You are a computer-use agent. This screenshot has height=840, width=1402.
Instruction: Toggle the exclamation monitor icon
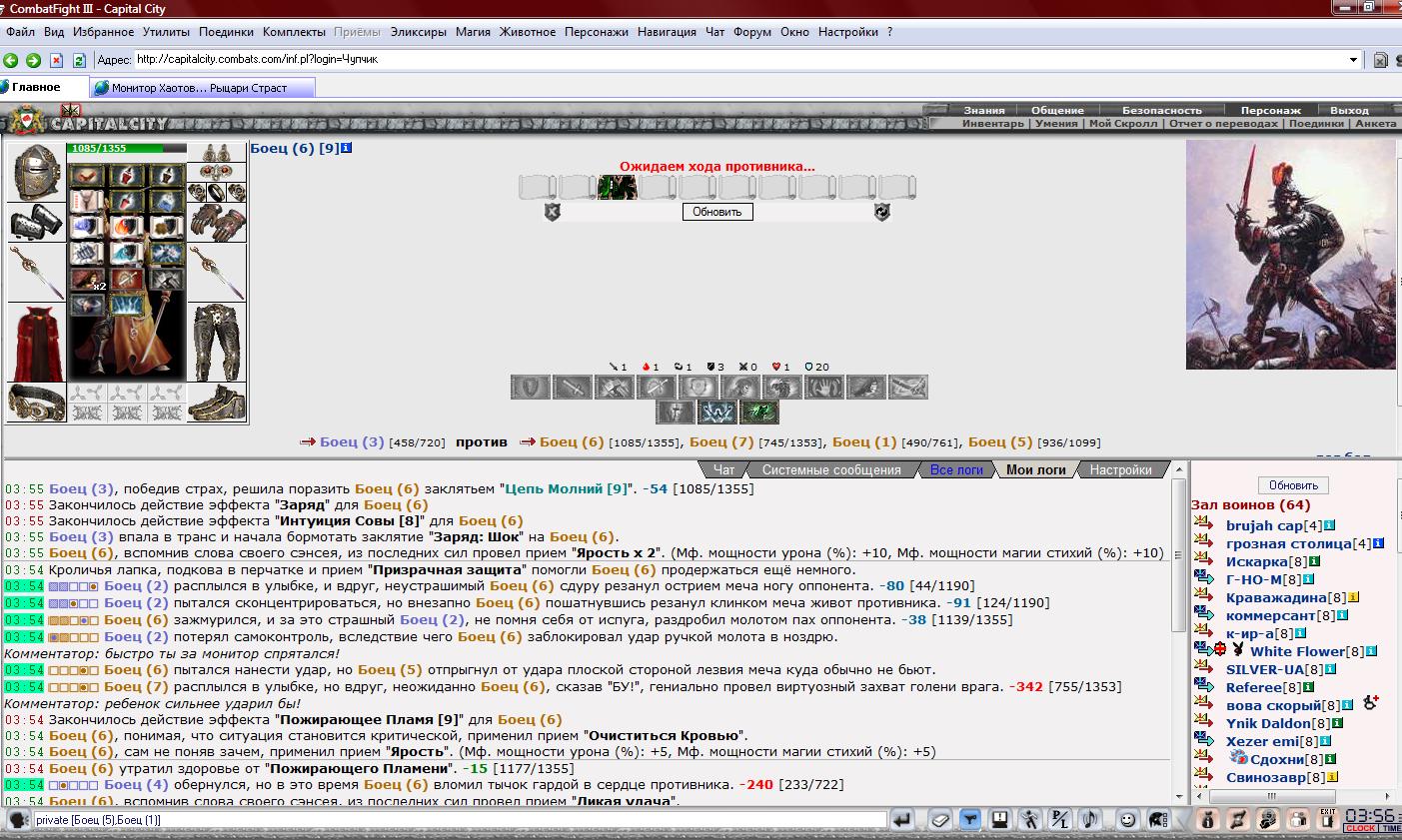pyautogui.click(x=999, y=820)
